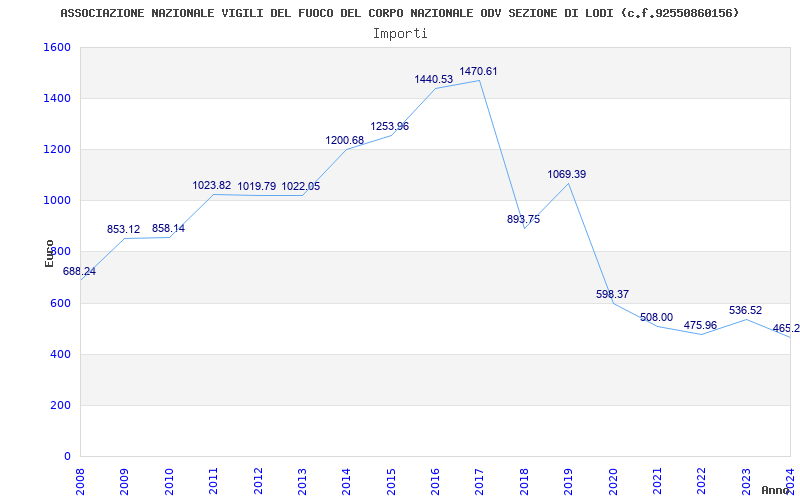This screenshot has height=500, width=800.
Task: Select the 1069.39 data label
Action: tap(567, 174)
